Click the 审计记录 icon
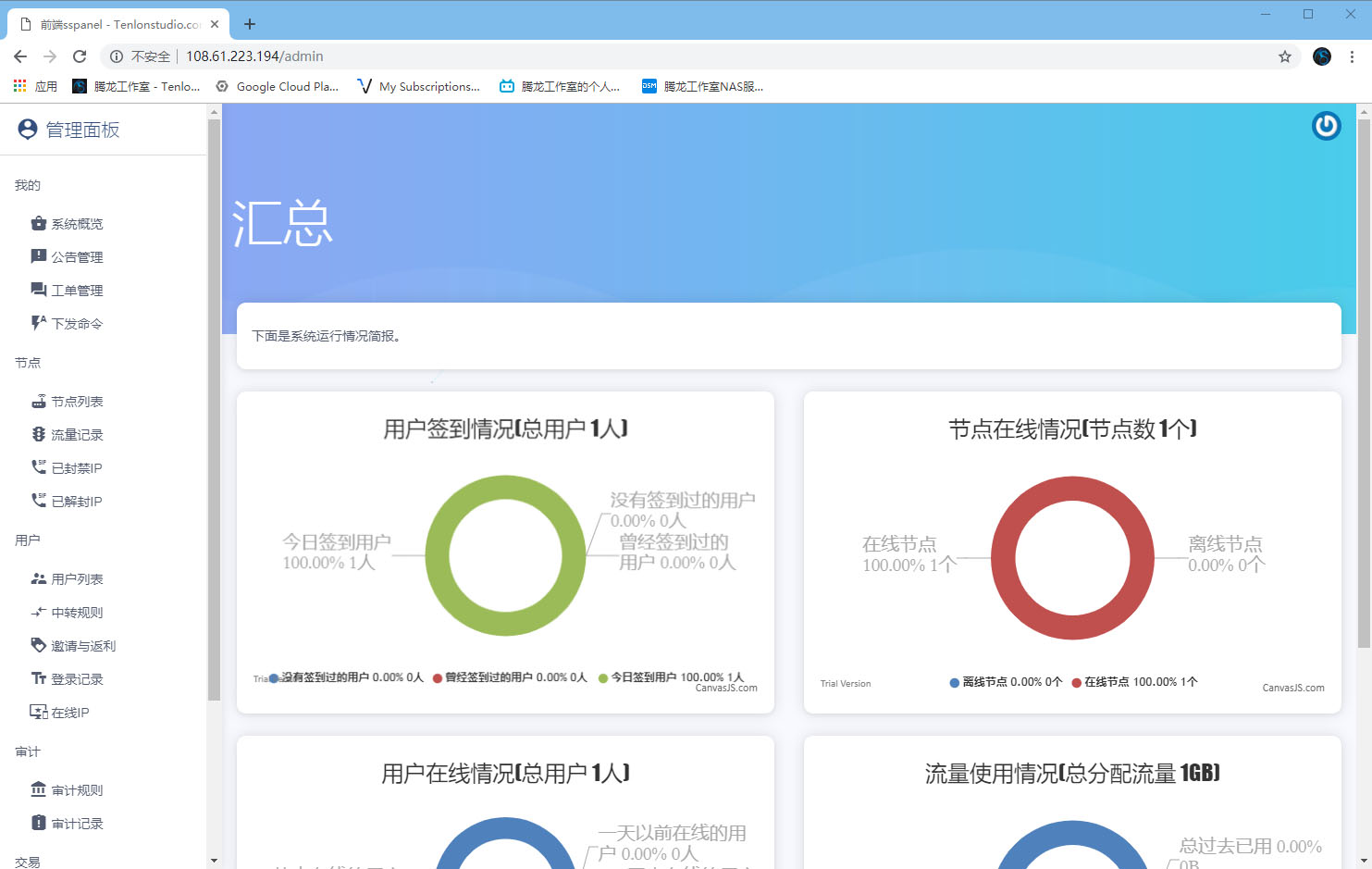 coord(39,823)
